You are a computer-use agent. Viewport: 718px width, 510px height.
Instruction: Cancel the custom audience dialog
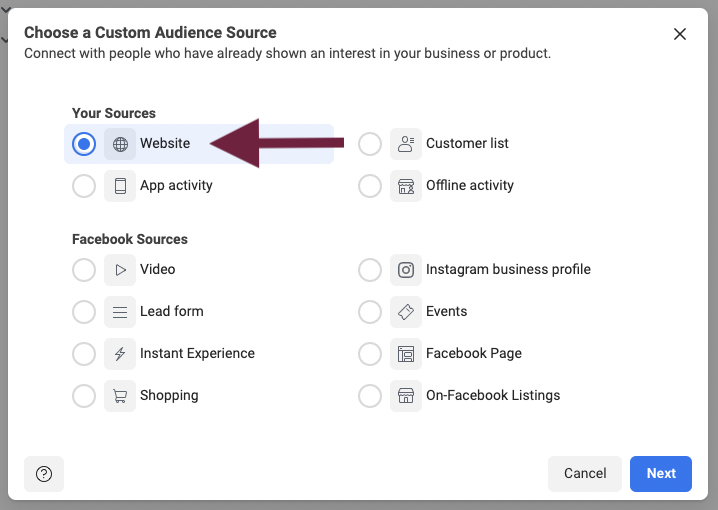585,474
